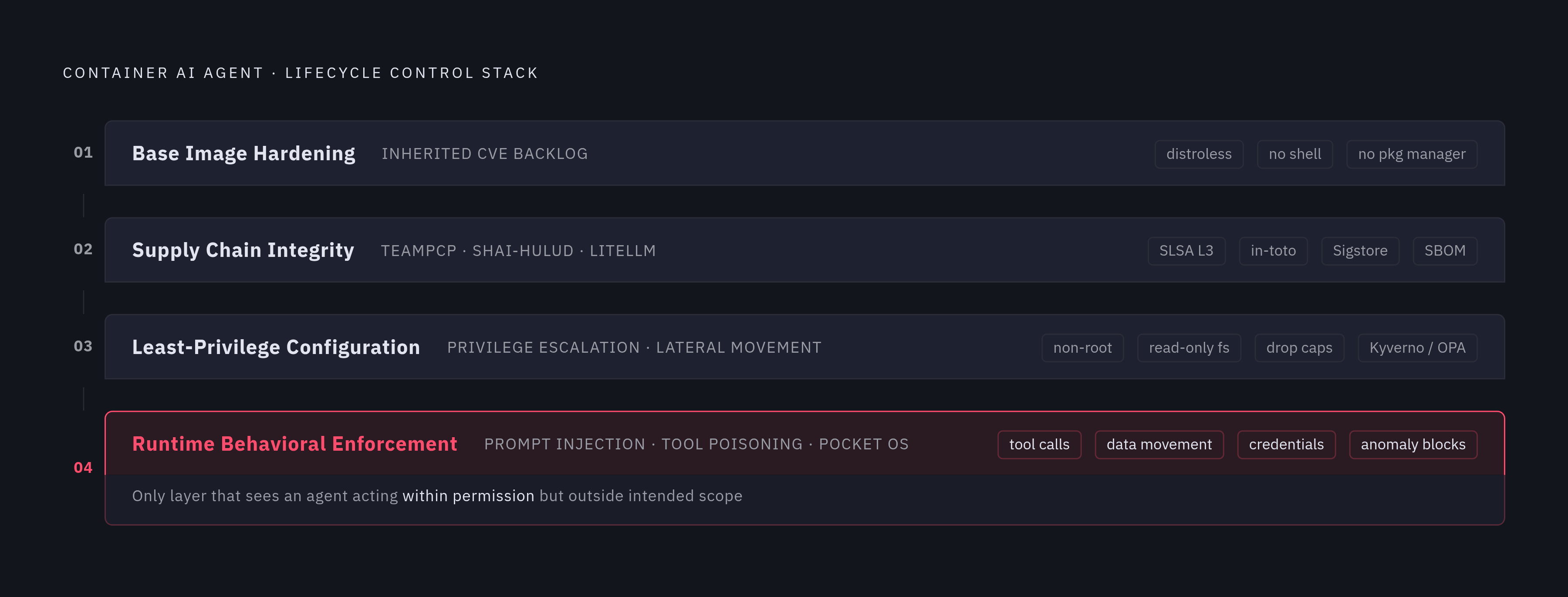Image resolution: width=1568 pixels, height=597 pixels.
Task: Click the 'no pkg manager' tag
Action: pyautogui.click(x=1412, y=154)
